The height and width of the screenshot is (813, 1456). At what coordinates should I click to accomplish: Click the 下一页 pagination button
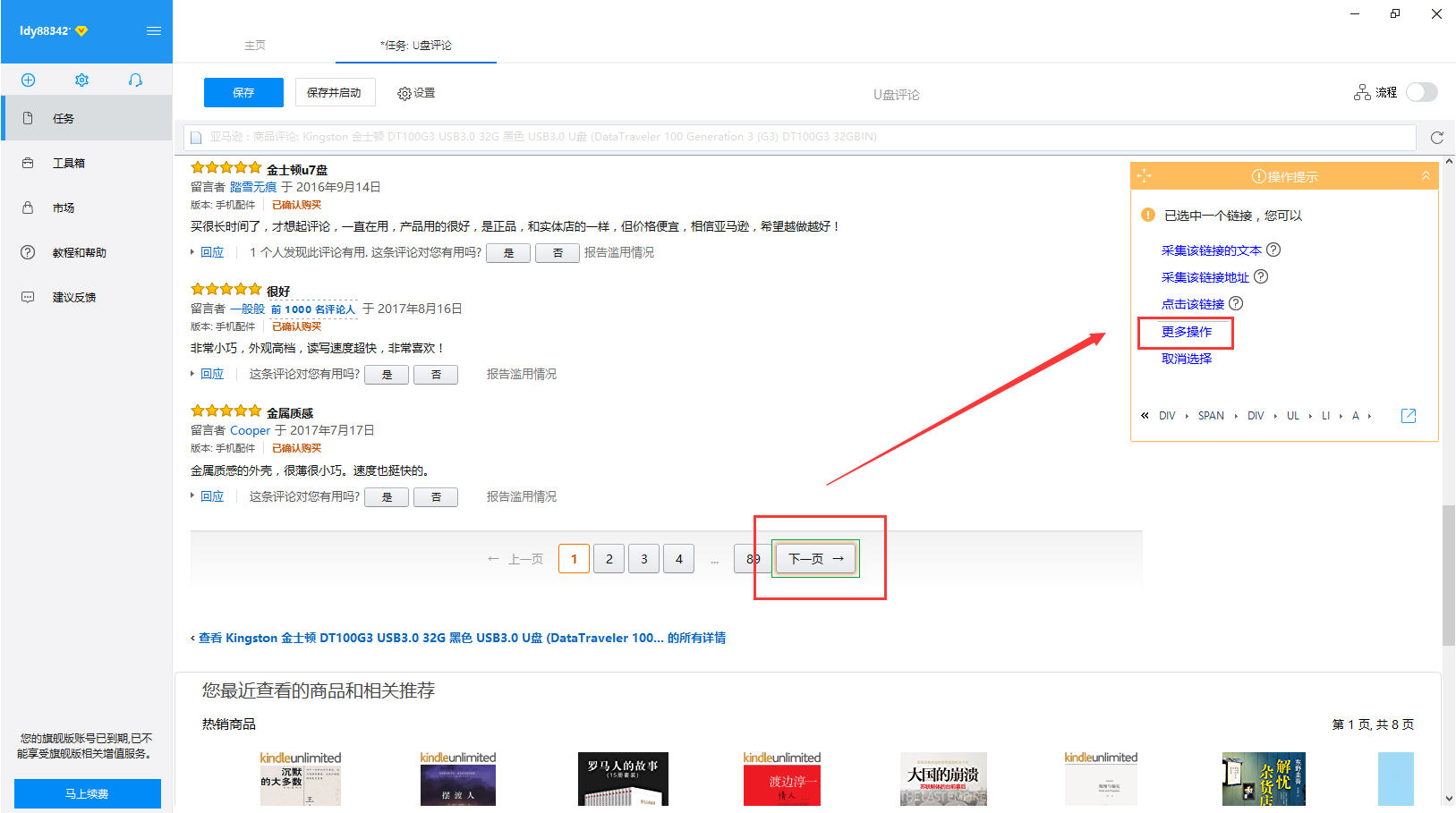(x=815, y=559)
